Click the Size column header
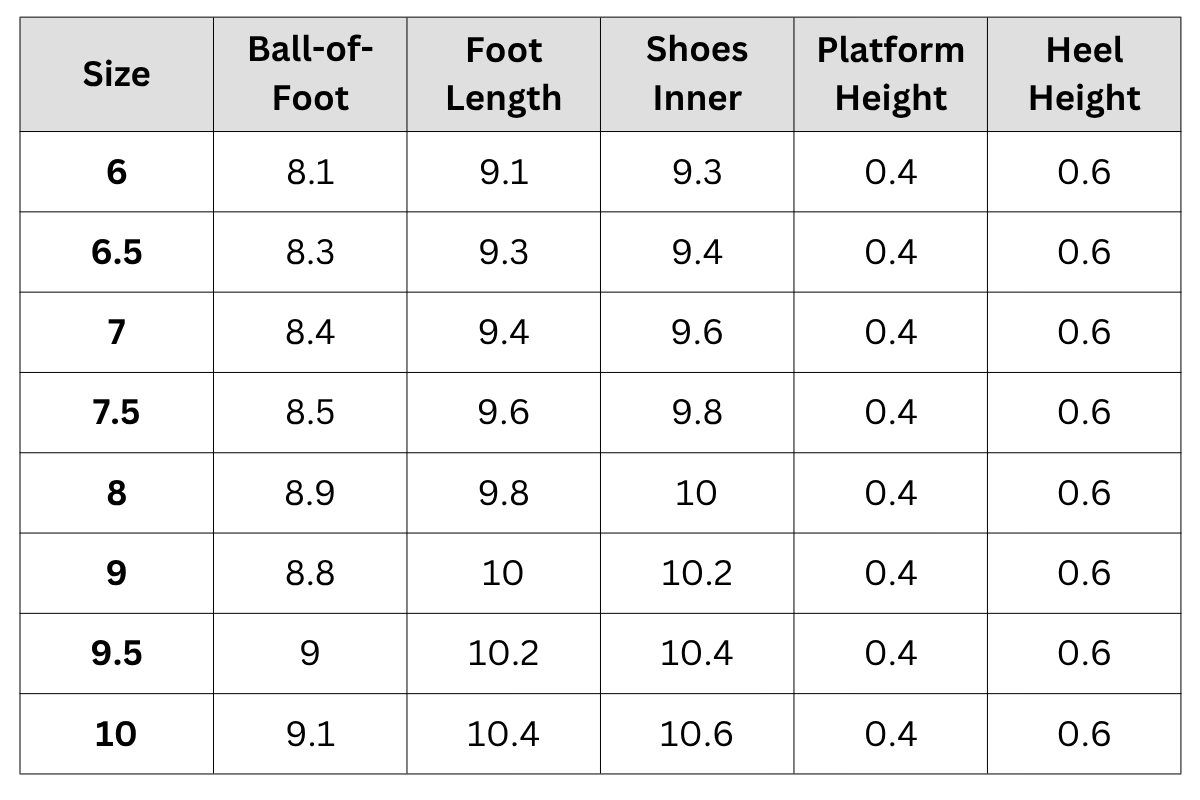 (116, 74)
